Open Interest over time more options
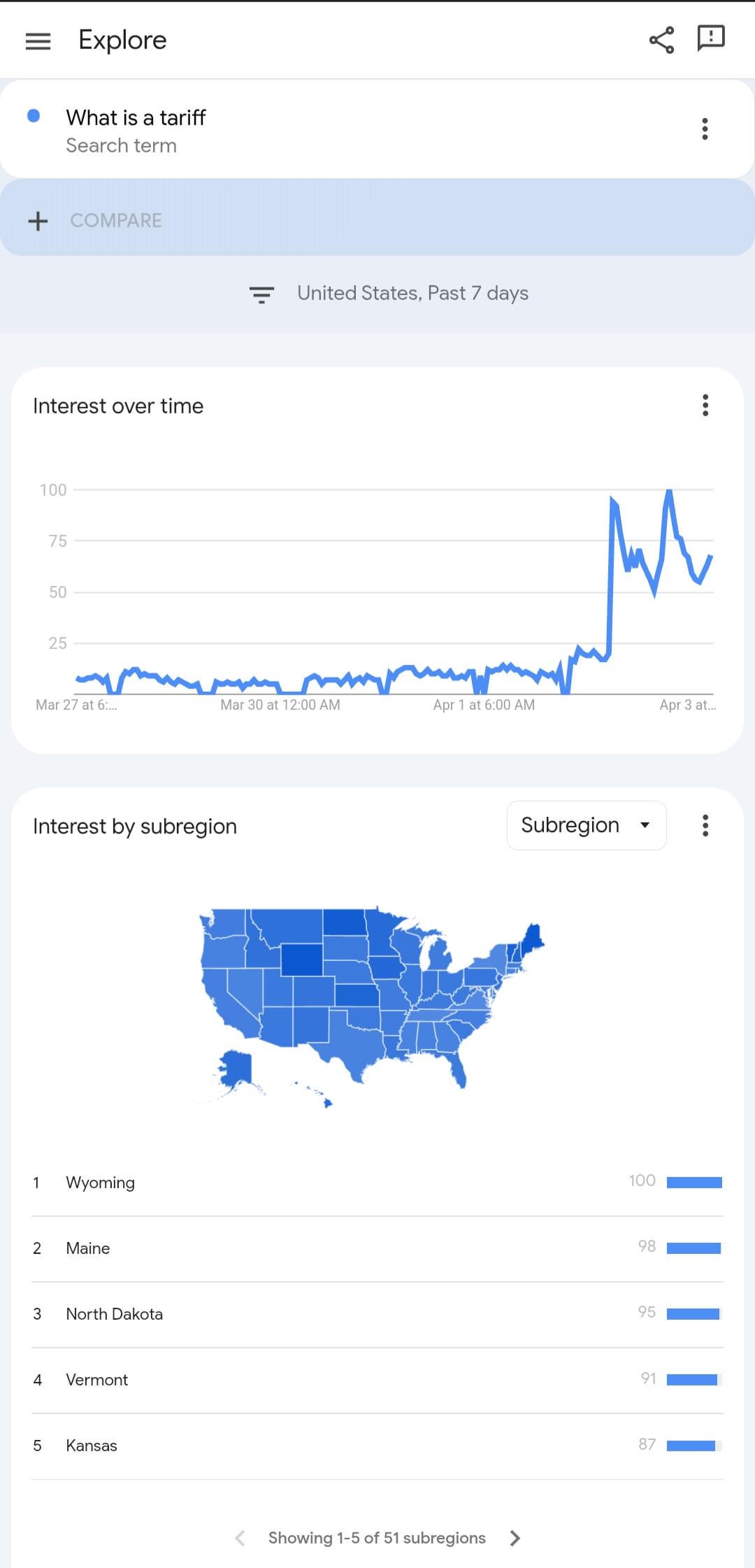This screenshot has width=755, height=1568. coord(705,406)
